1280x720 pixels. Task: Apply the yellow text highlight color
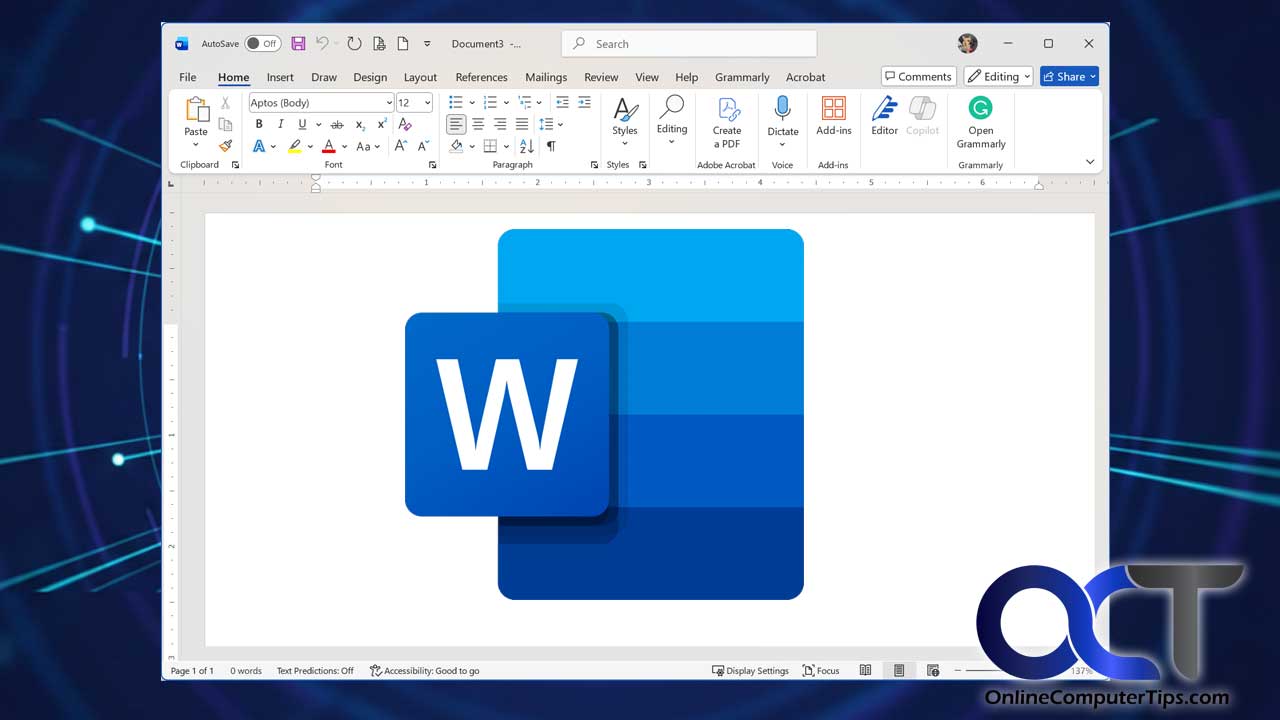[x=294, y=146]
